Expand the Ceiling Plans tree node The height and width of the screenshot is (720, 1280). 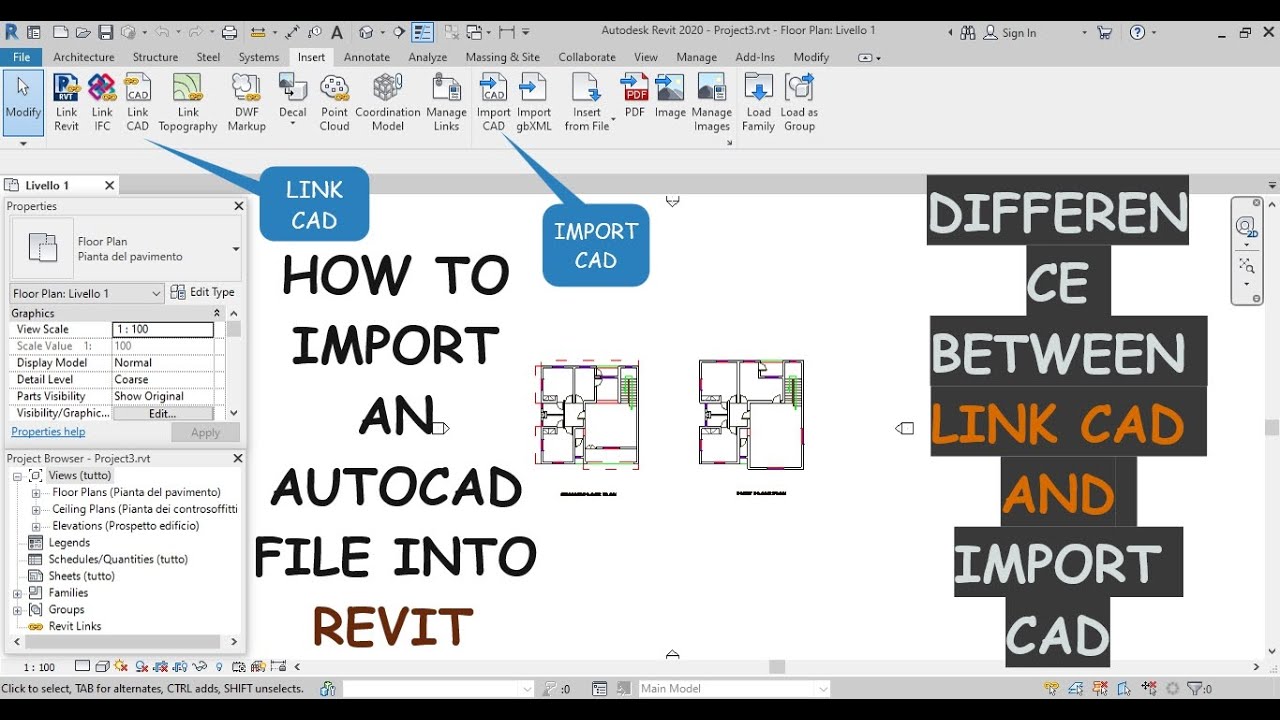[x=36, y=510]
